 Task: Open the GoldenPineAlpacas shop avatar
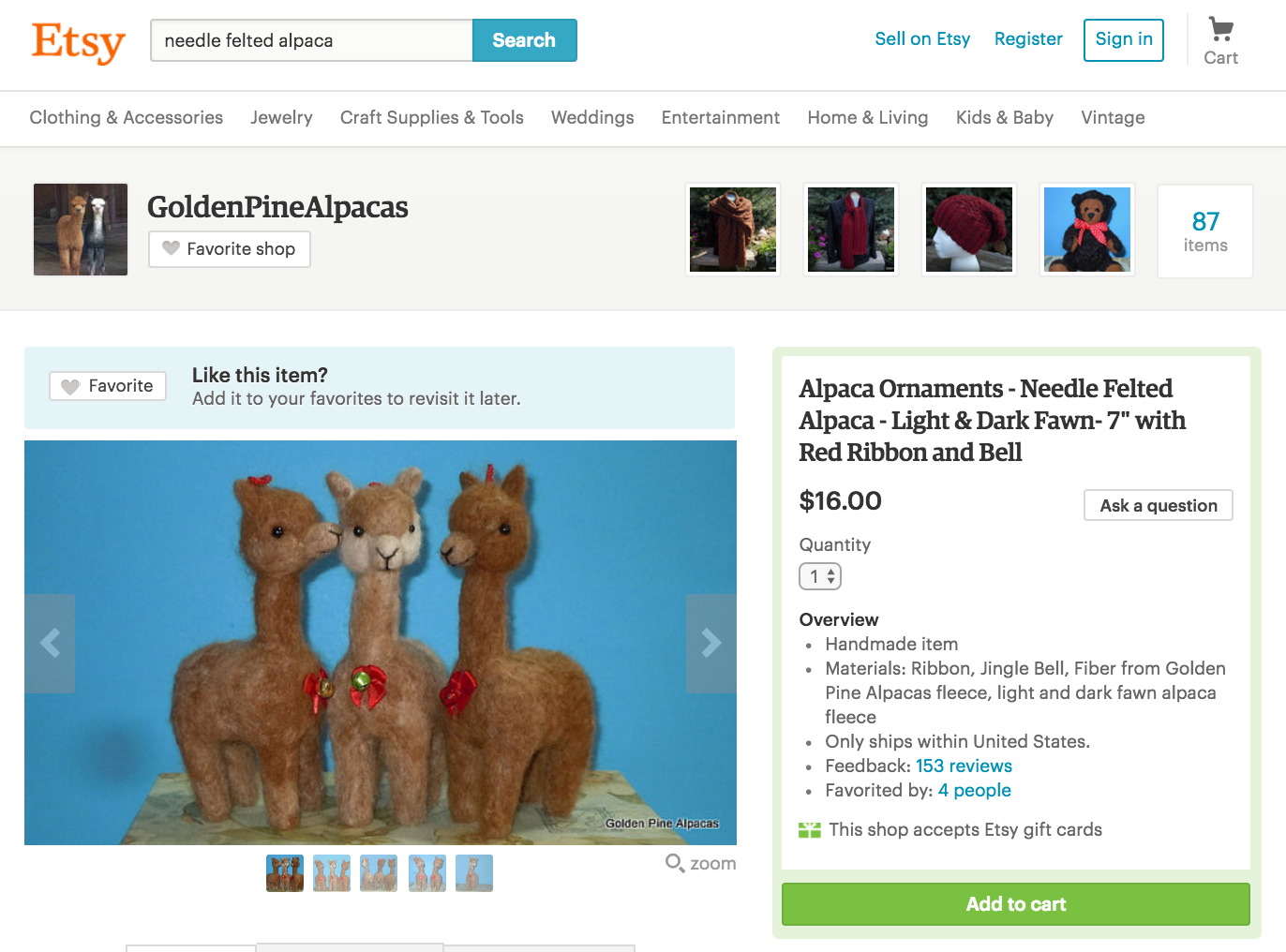pos(81,230)
